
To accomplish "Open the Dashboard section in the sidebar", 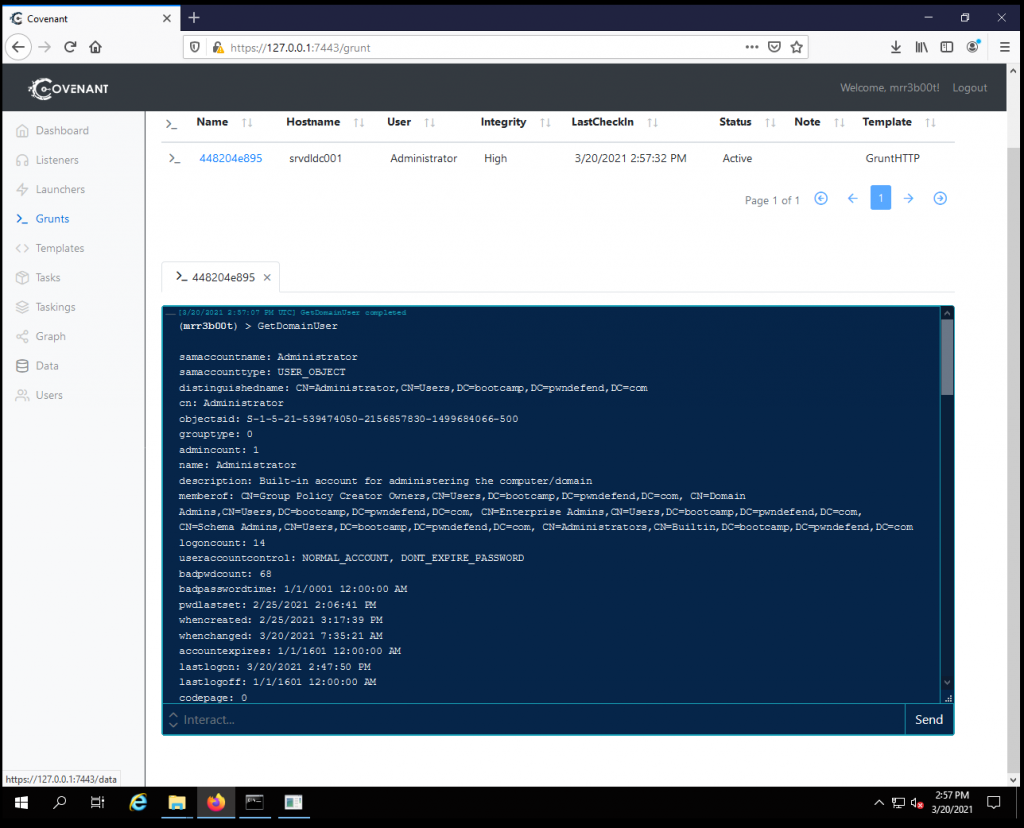I will 61,130.
